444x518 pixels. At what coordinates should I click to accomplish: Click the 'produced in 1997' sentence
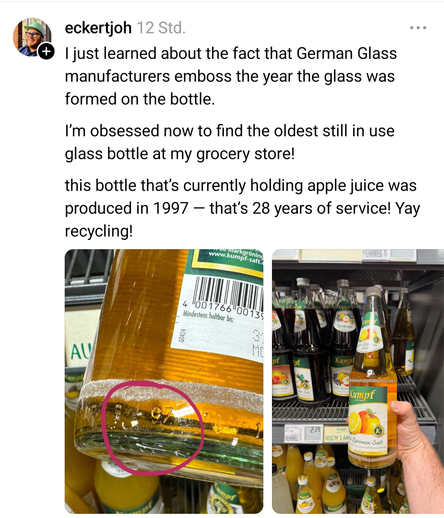pyautogui.click(x=242, y=208)
